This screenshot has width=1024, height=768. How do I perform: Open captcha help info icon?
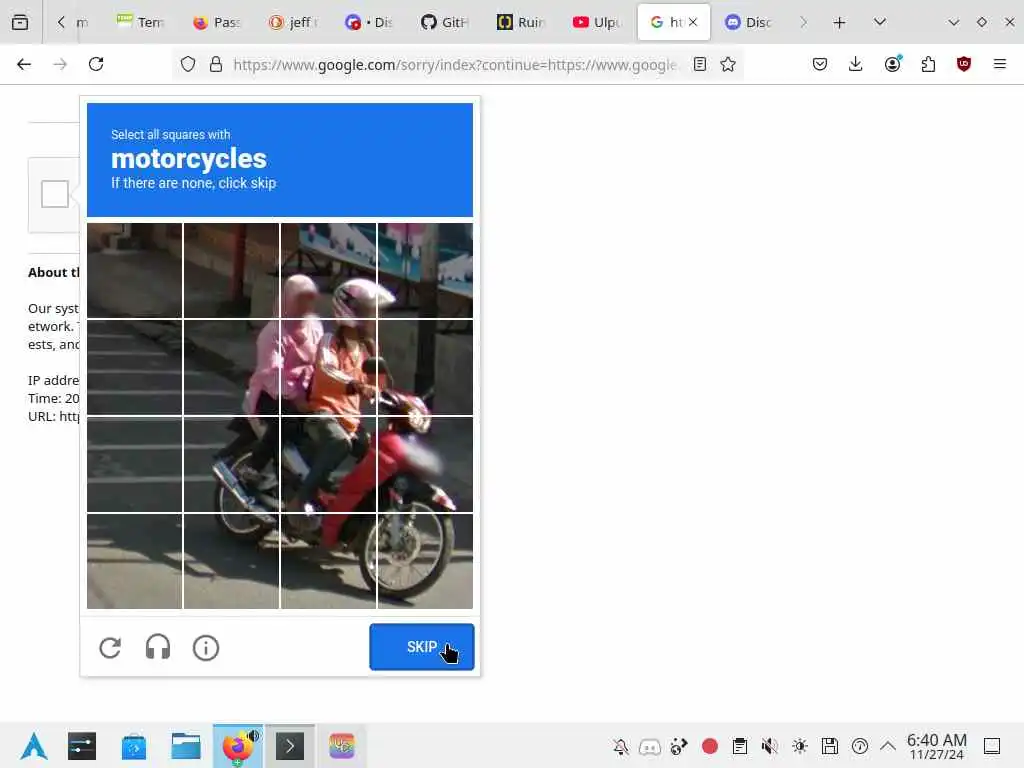(206, 648)
